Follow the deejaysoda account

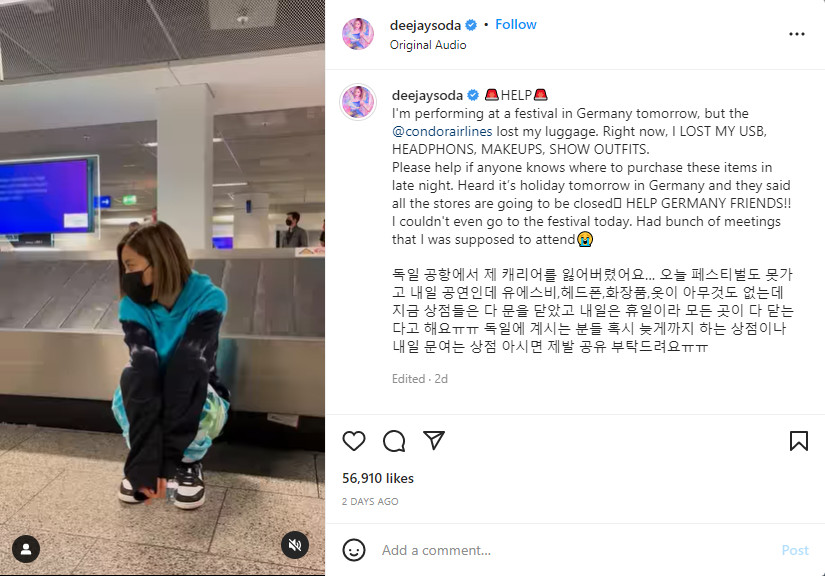(x=516, y=24)
